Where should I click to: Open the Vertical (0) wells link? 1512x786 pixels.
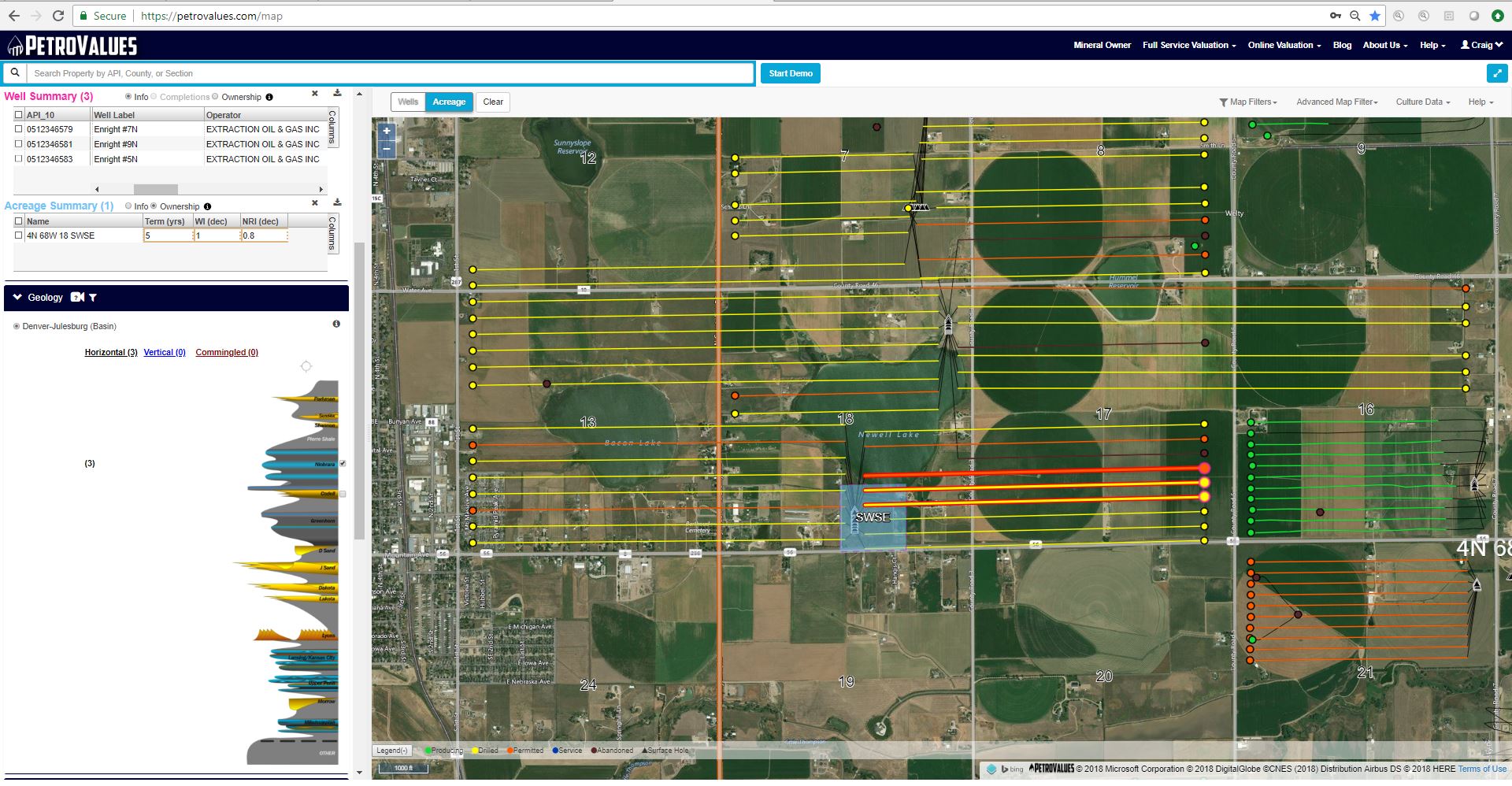coord(165,353)
